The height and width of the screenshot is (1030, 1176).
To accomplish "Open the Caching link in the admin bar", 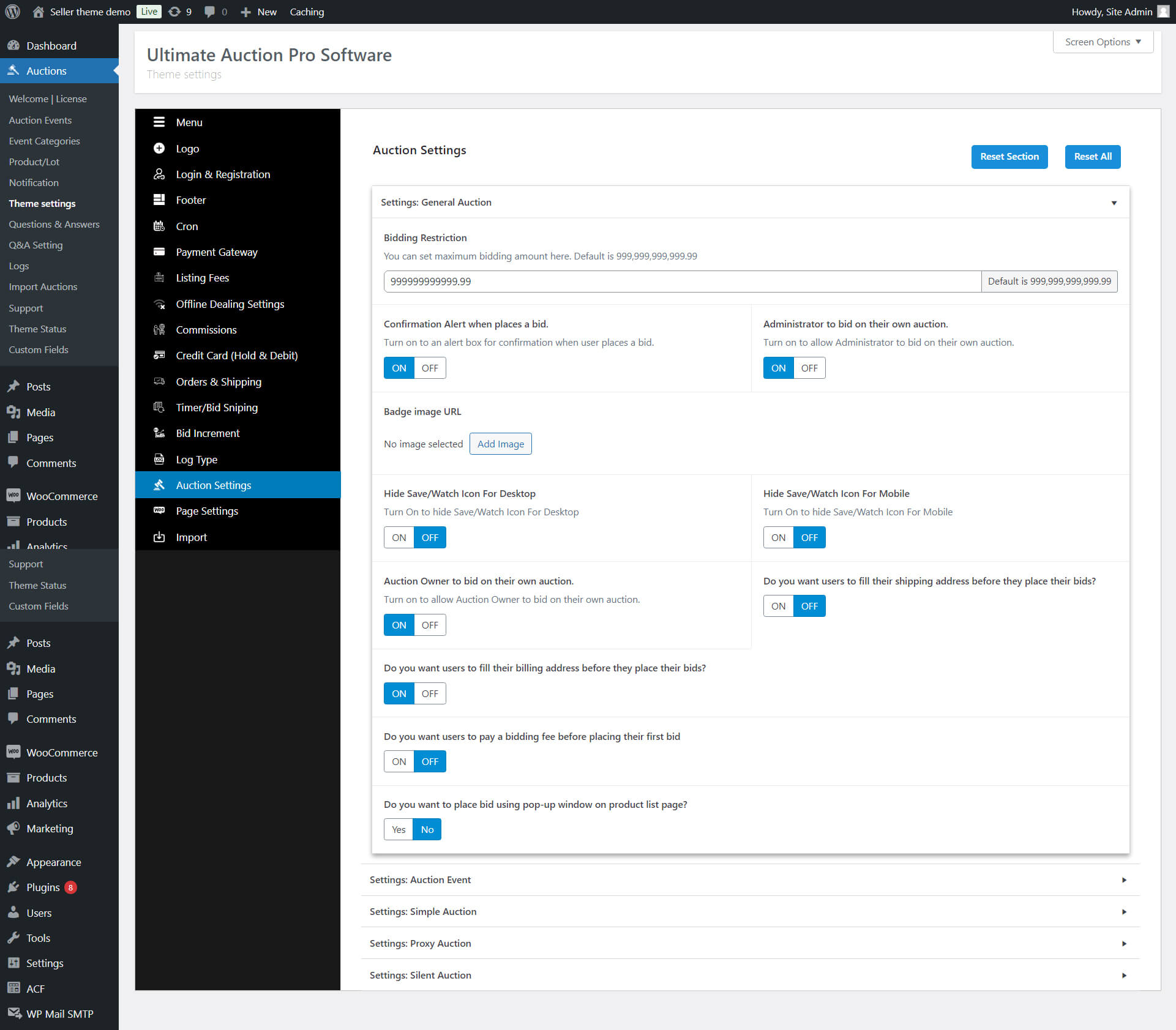I will tap(307, 12).
